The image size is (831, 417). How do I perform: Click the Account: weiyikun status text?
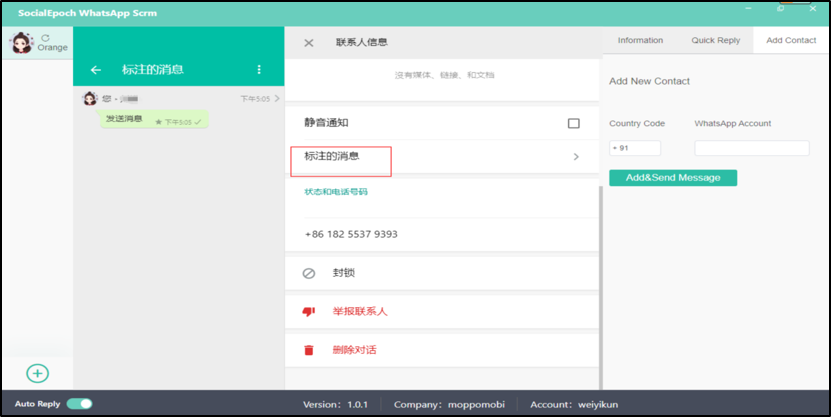point(574,404)
